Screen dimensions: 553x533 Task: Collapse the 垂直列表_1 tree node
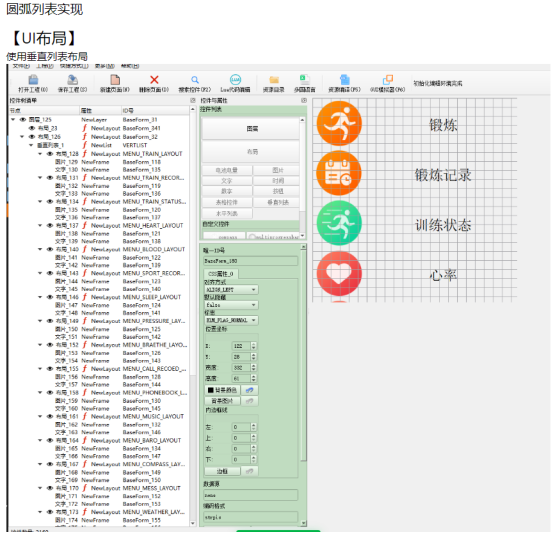[31, 145]
